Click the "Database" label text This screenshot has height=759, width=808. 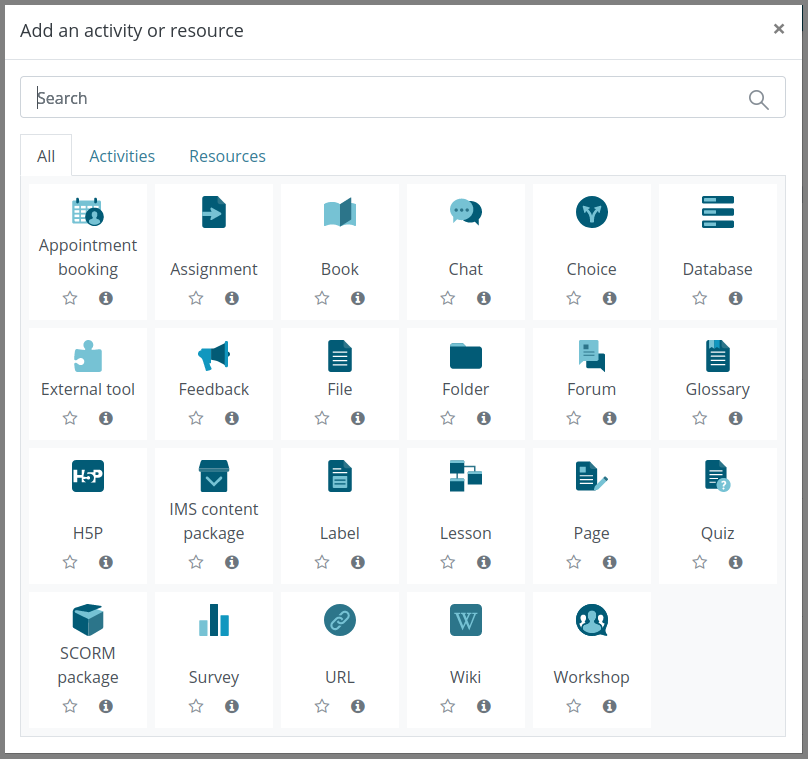point(717,269)
